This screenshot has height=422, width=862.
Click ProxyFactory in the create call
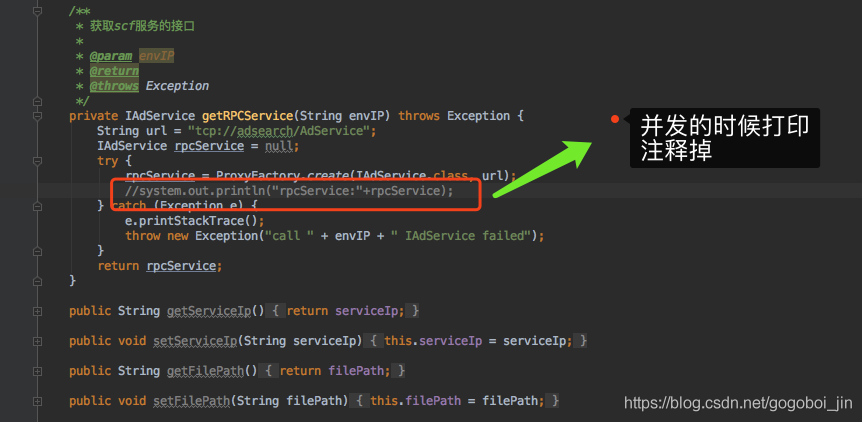point(257,176)
